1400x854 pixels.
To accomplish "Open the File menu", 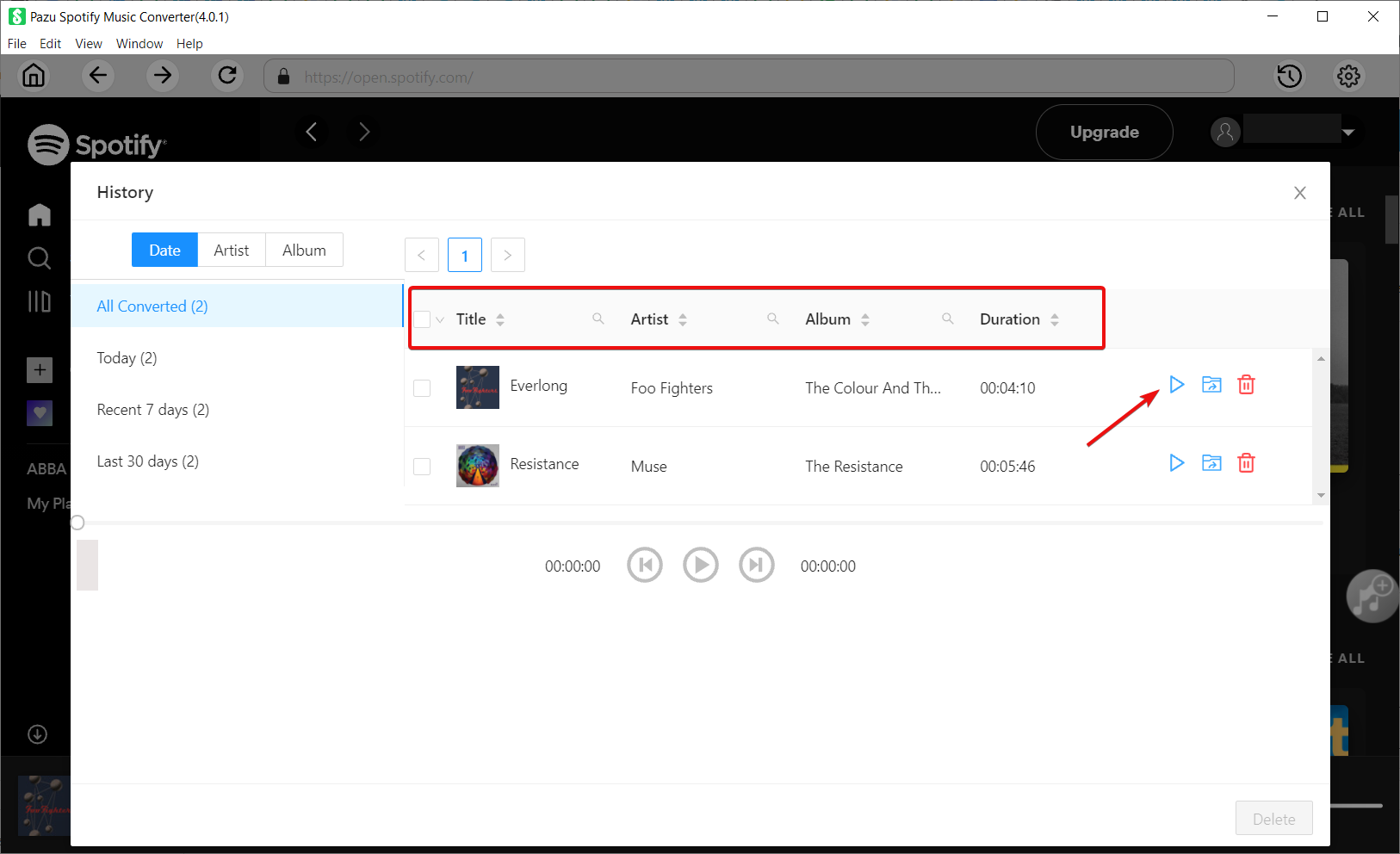I will click(x=17, y=43).
